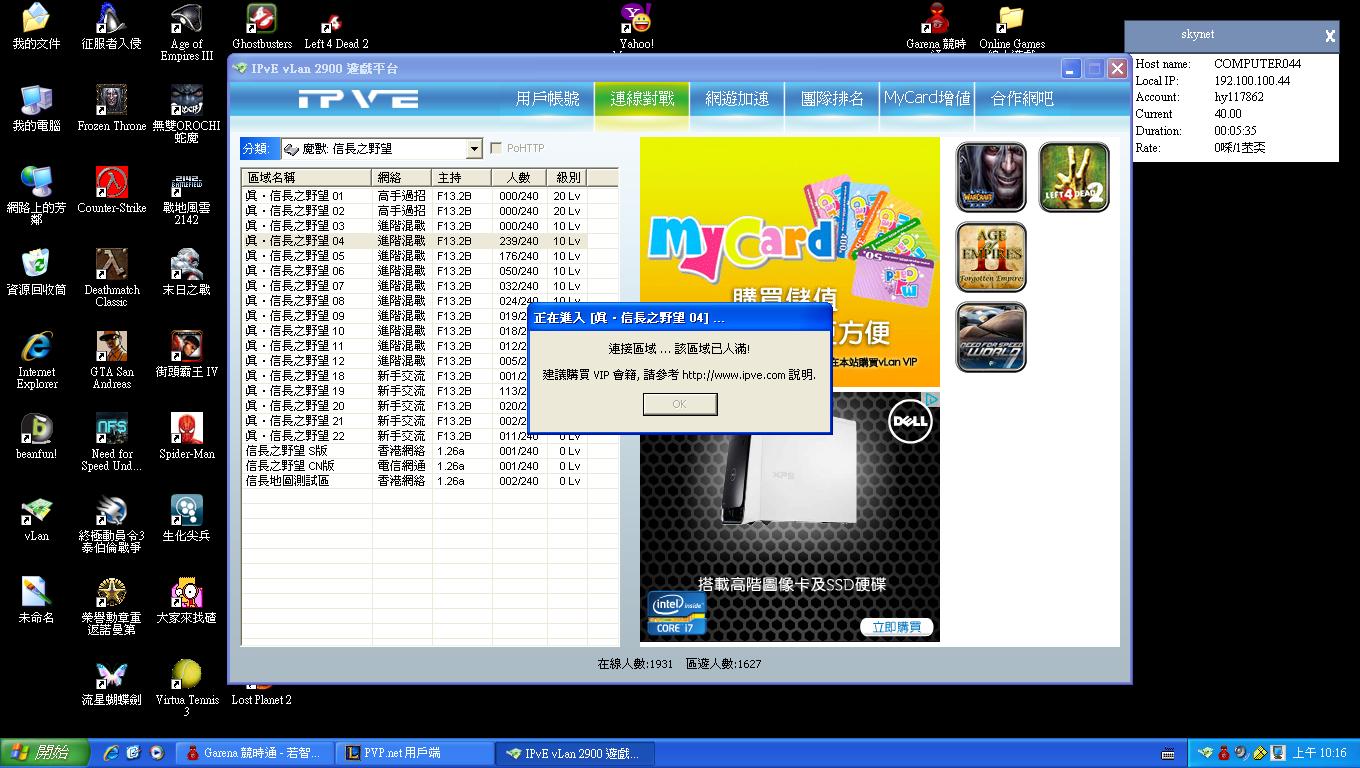Select the MyCard增值 tab
This screenshot has height=768, width=1360.
[x=927, y=99]
